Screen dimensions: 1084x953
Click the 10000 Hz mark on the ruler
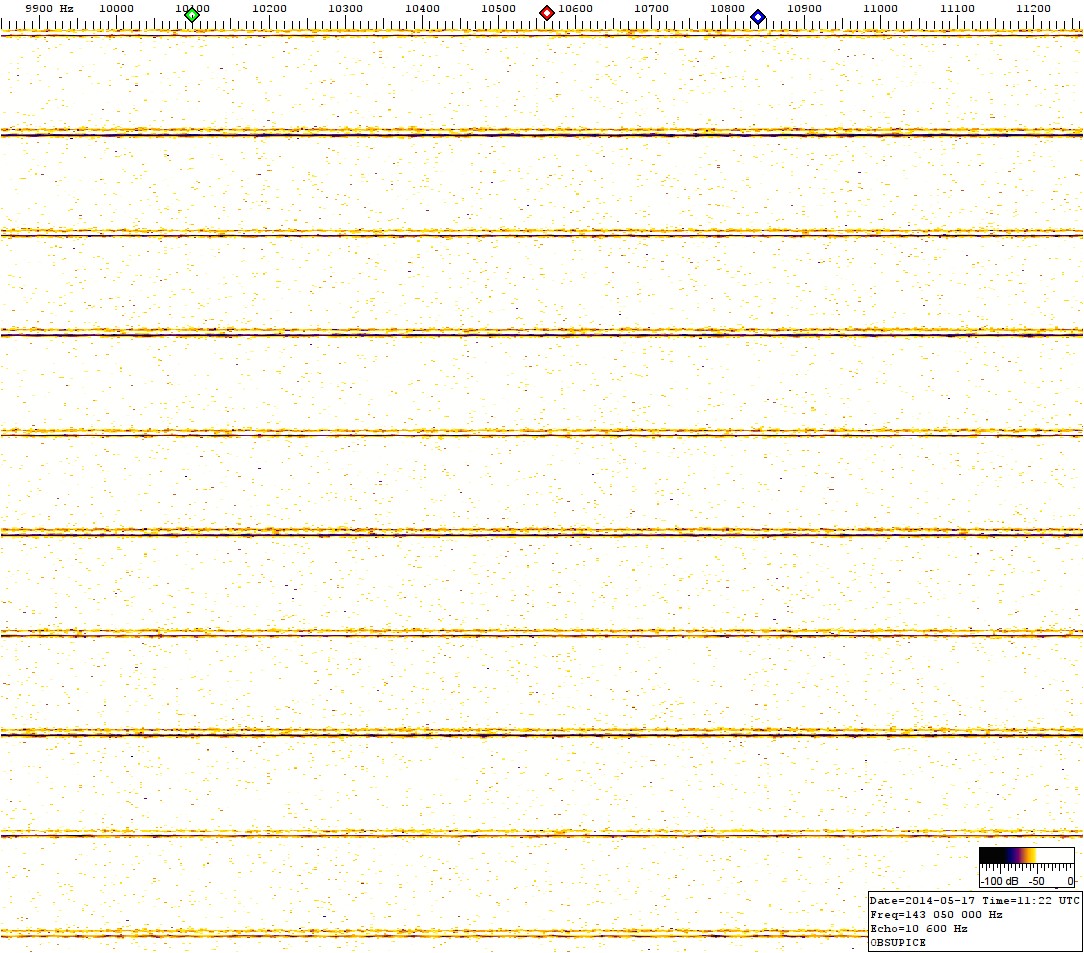(117, 8)
